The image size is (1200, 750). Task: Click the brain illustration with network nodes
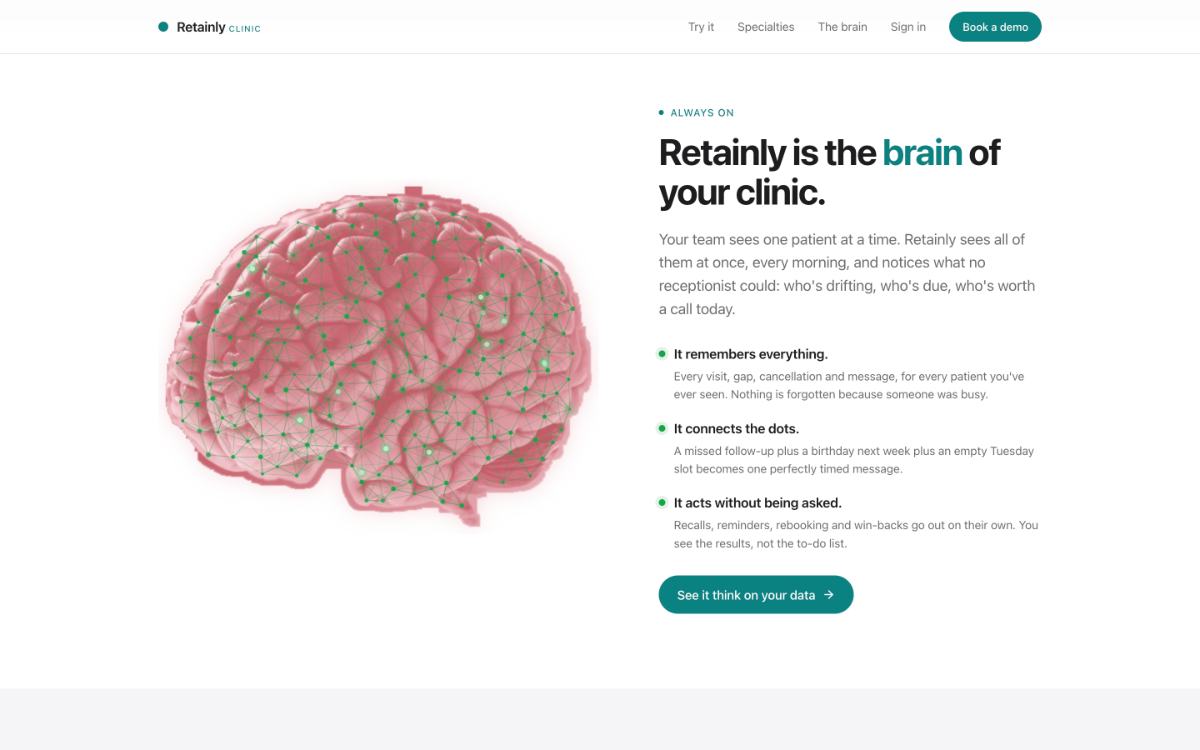378,355
